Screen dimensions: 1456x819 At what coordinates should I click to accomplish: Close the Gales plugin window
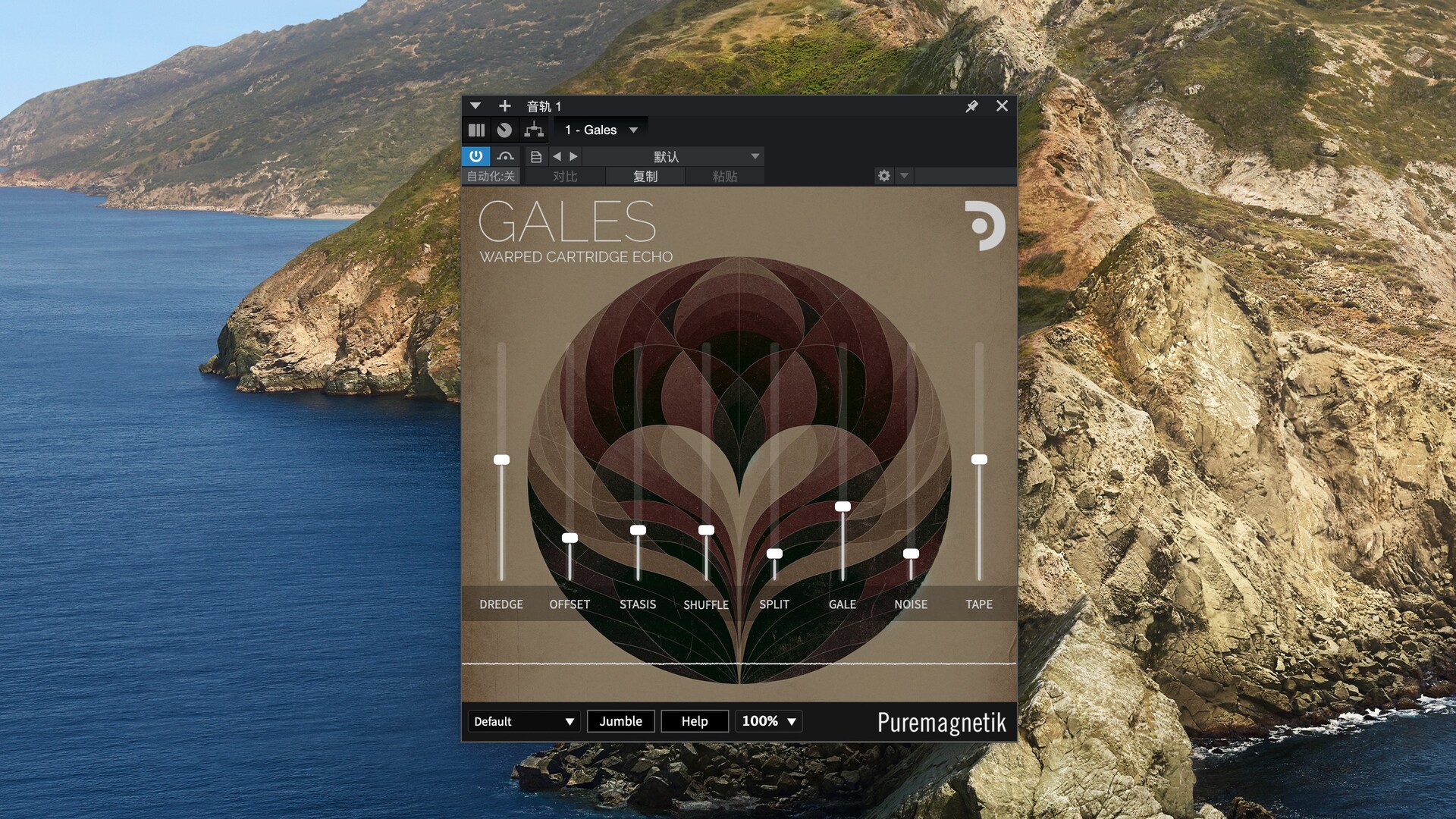(x=1002, y=106)
